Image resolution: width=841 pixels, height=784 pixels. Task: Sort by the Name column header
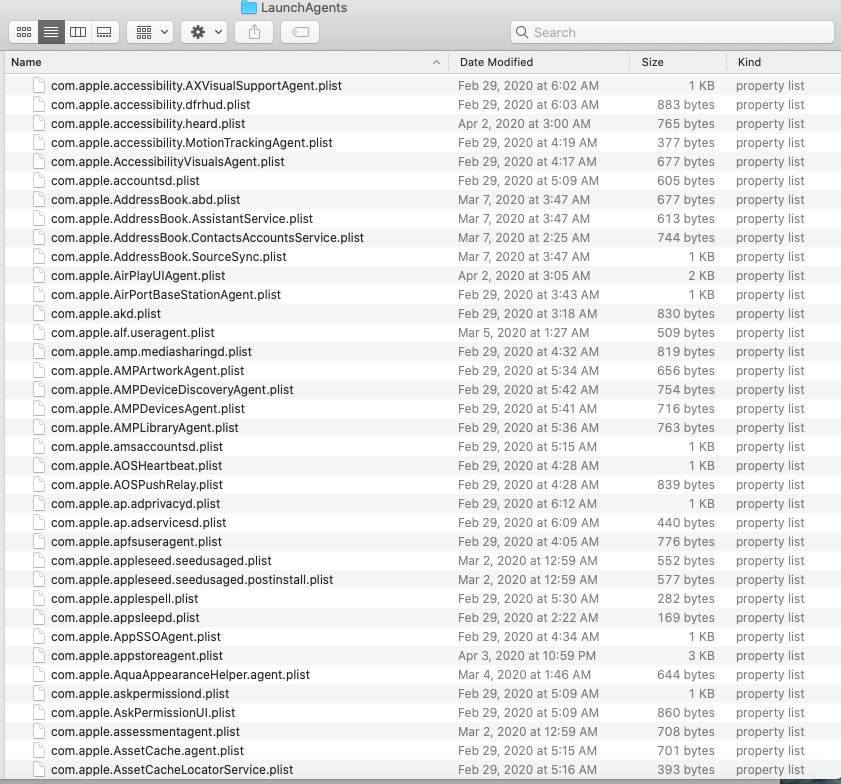26,62
